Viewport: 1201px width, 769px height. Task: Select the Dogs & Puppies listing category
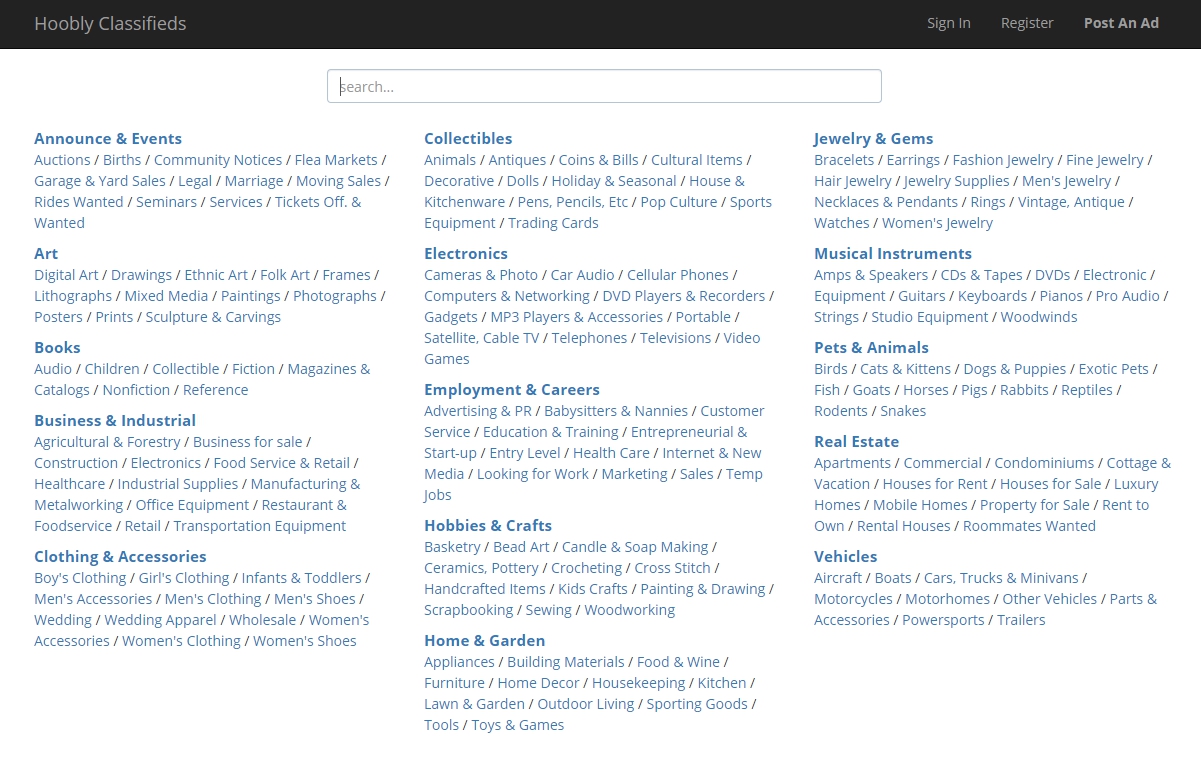(x=1014, y=369)
